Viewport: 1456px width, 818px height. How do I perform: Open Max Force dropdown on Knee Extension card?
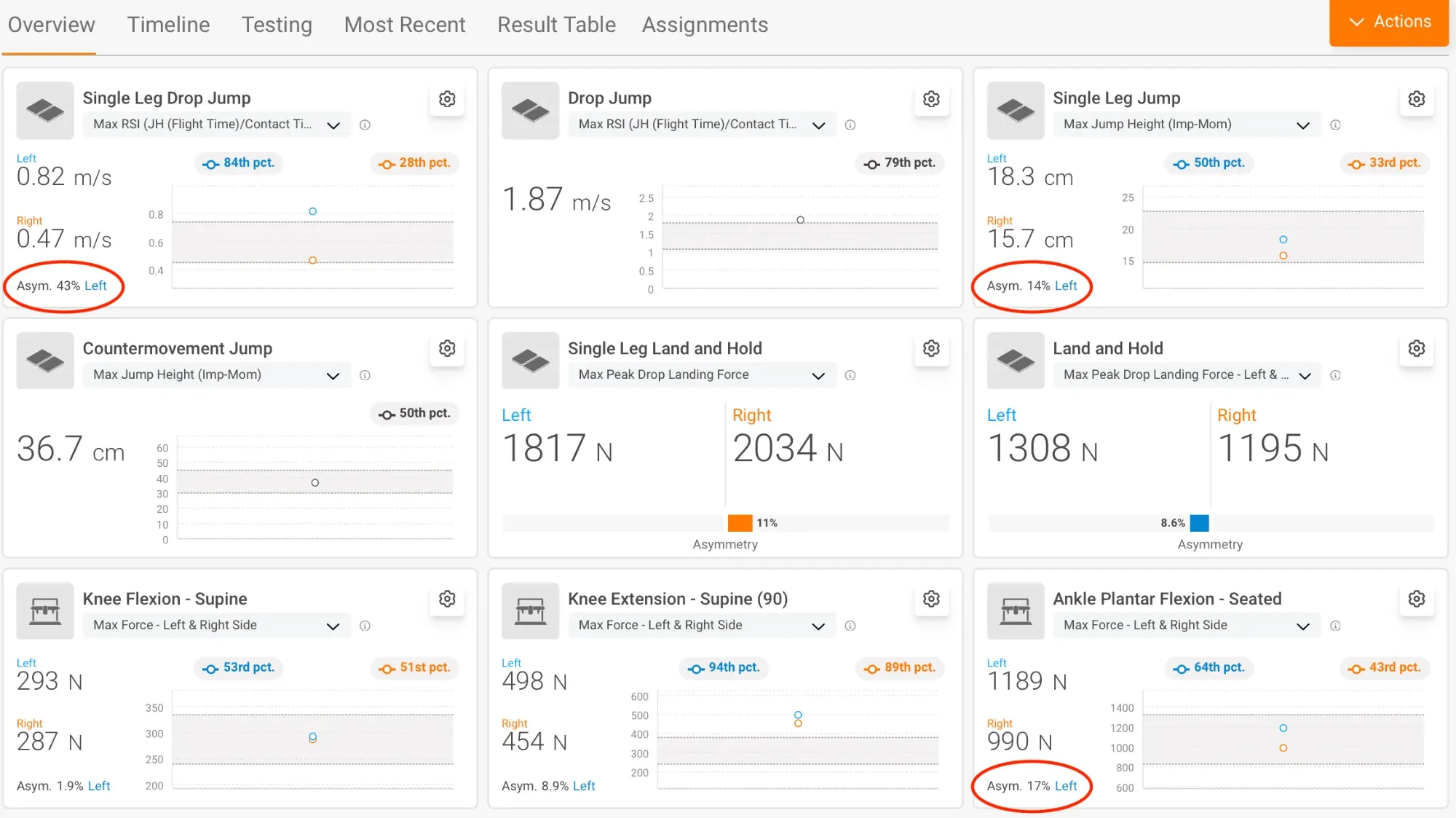tap(702, 626)
